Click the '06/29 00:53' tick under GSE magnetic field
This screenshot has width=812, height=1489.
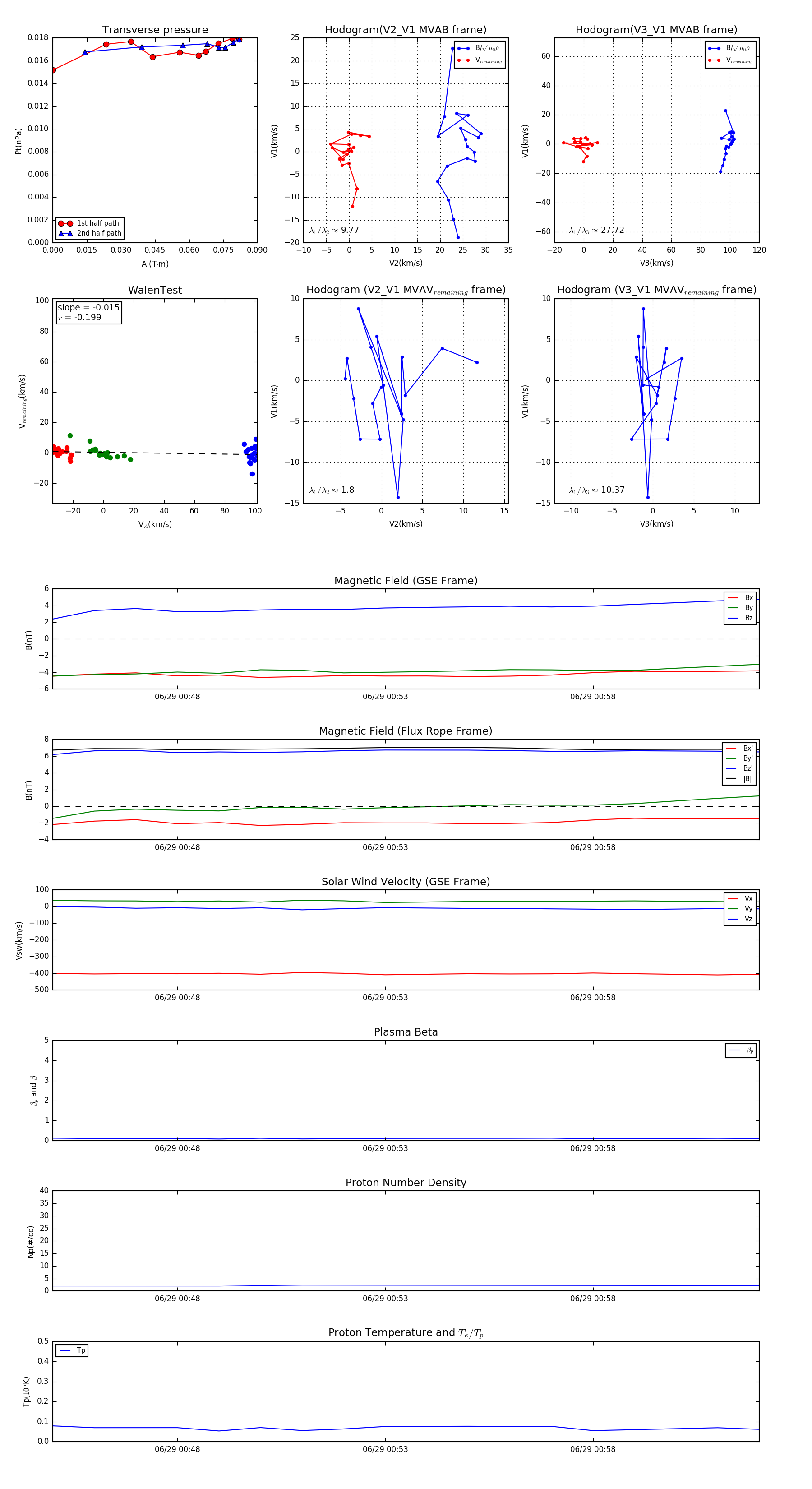click(385, 697)
